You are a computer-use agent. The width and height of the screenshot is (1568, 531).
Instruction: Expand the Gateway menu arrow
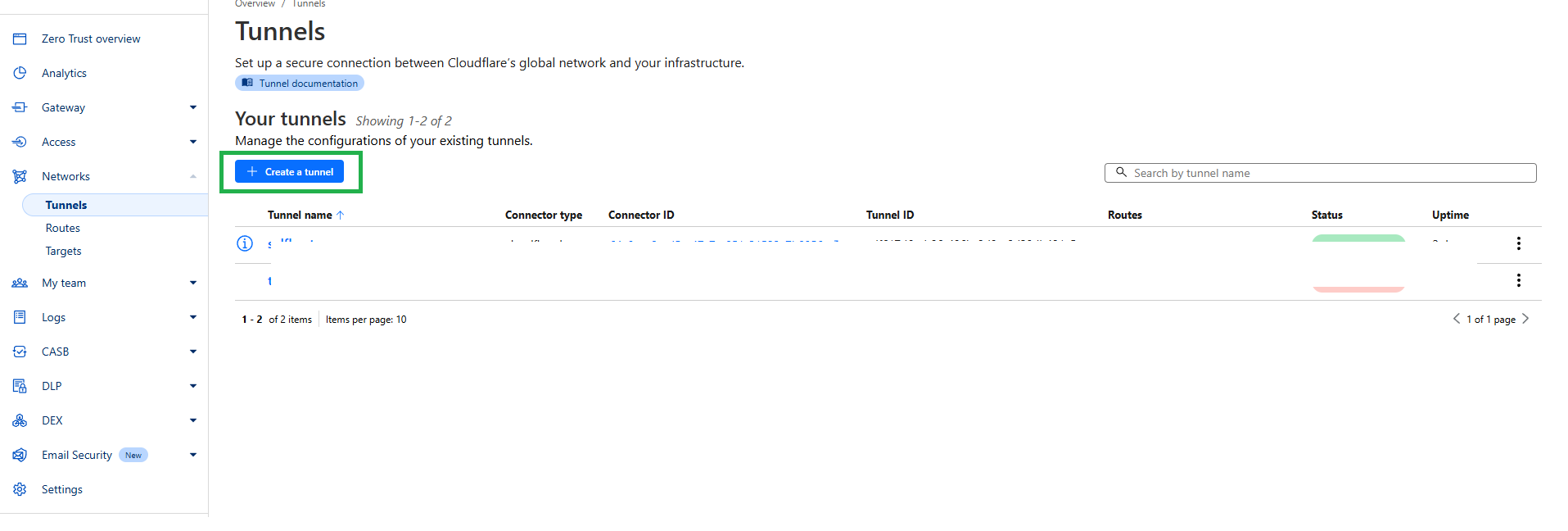(193, 107)
